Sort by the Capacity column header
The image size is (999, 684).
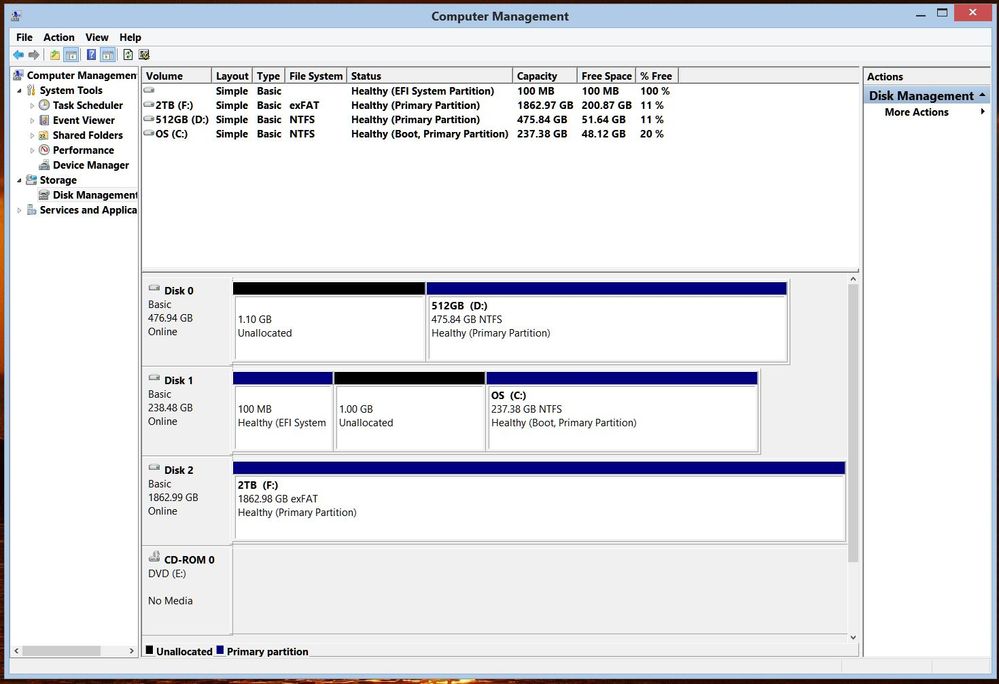(545, 76)
